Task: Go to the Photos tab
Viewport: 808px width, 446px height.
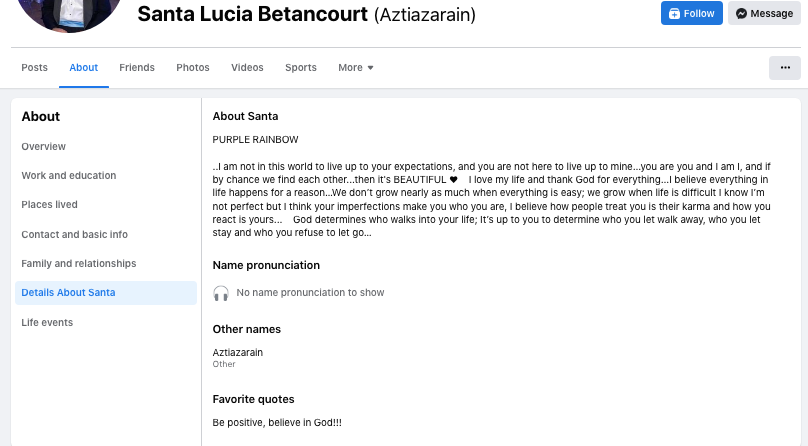Action: coord(193,67)
